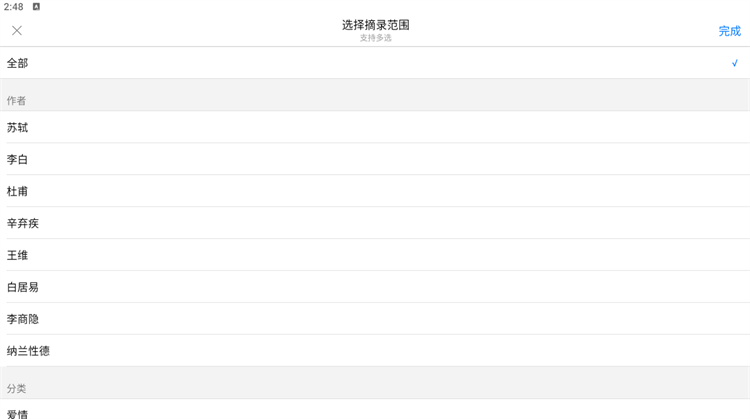Select author 王维
750x419 pixels.
(x=375, y=255)
